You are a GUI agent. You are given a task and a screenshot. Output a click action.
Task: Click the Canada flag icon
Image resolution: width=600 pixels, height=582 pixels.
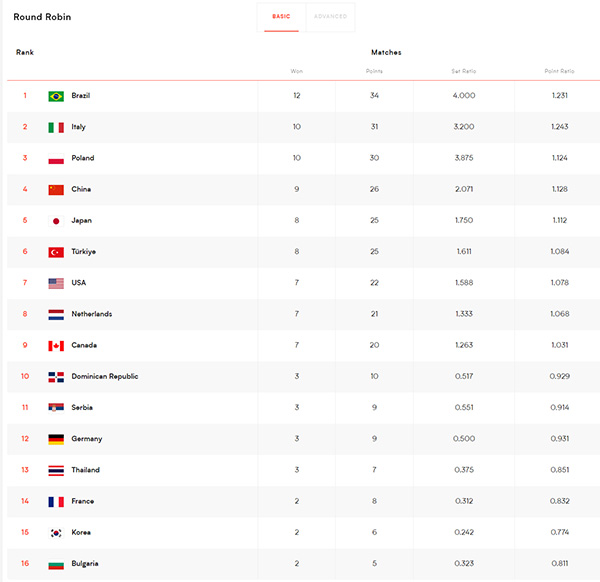(56, 346)
